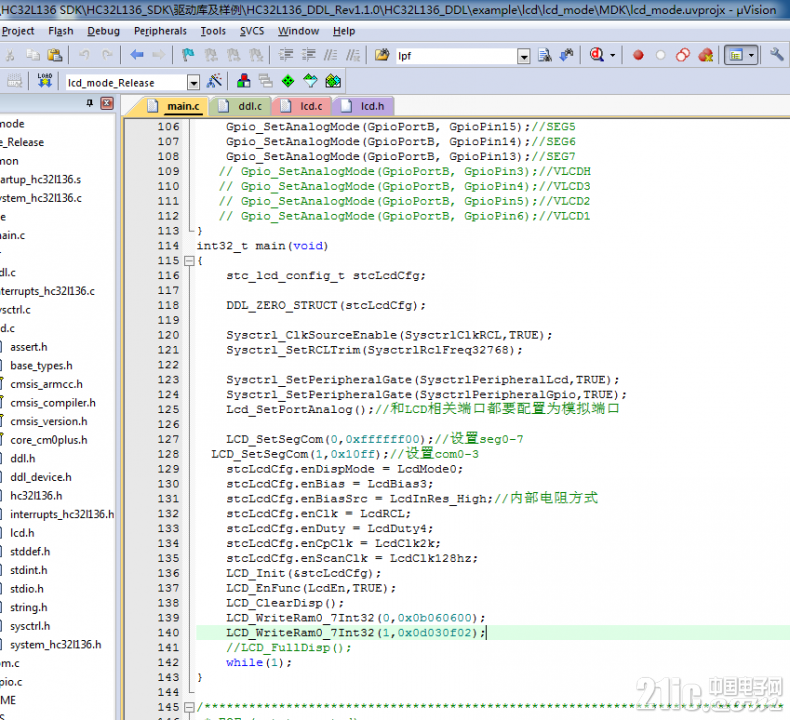Image resolution: width=790 pixels, height=720 pixels.
Task: Click the Batch Build keyboard-like icon
Action: pyautogui.click(x=14, y=81)
